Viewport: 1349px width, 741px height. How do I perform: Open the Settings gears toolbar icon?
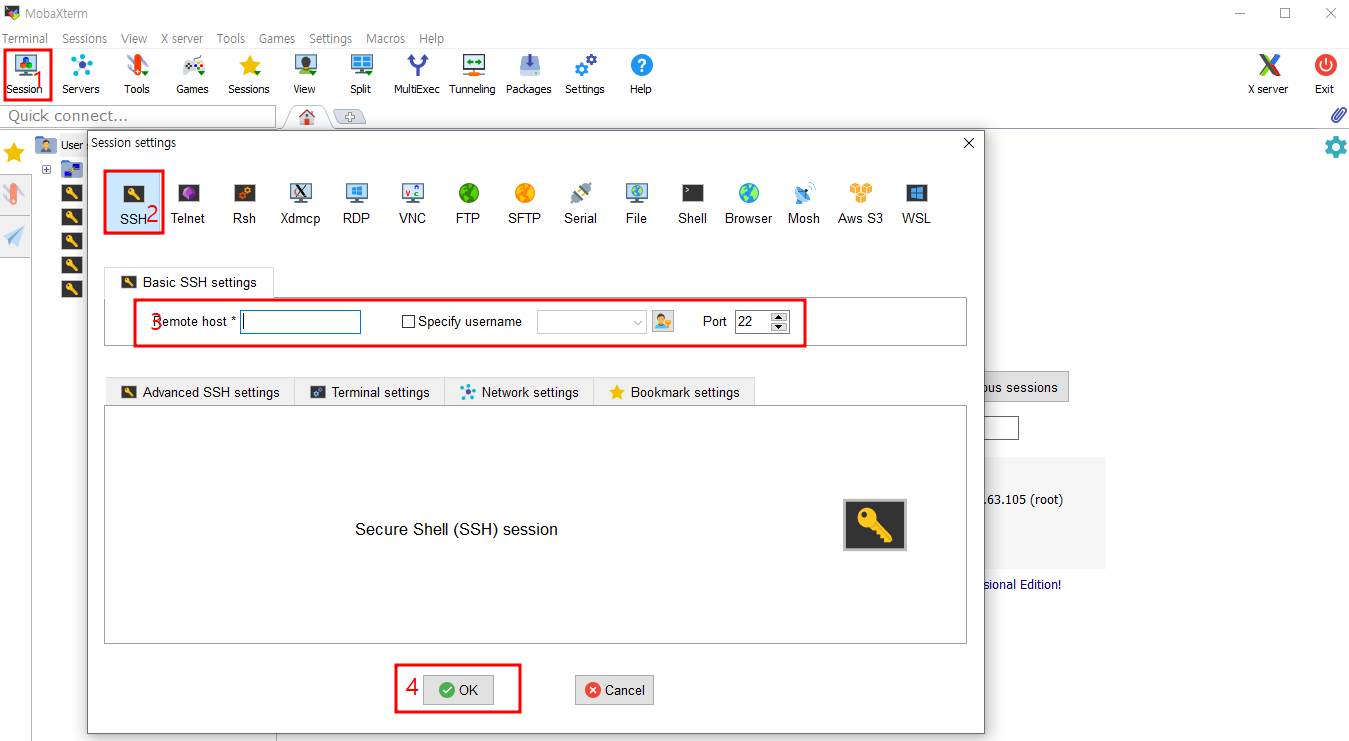tap(585, 75)
